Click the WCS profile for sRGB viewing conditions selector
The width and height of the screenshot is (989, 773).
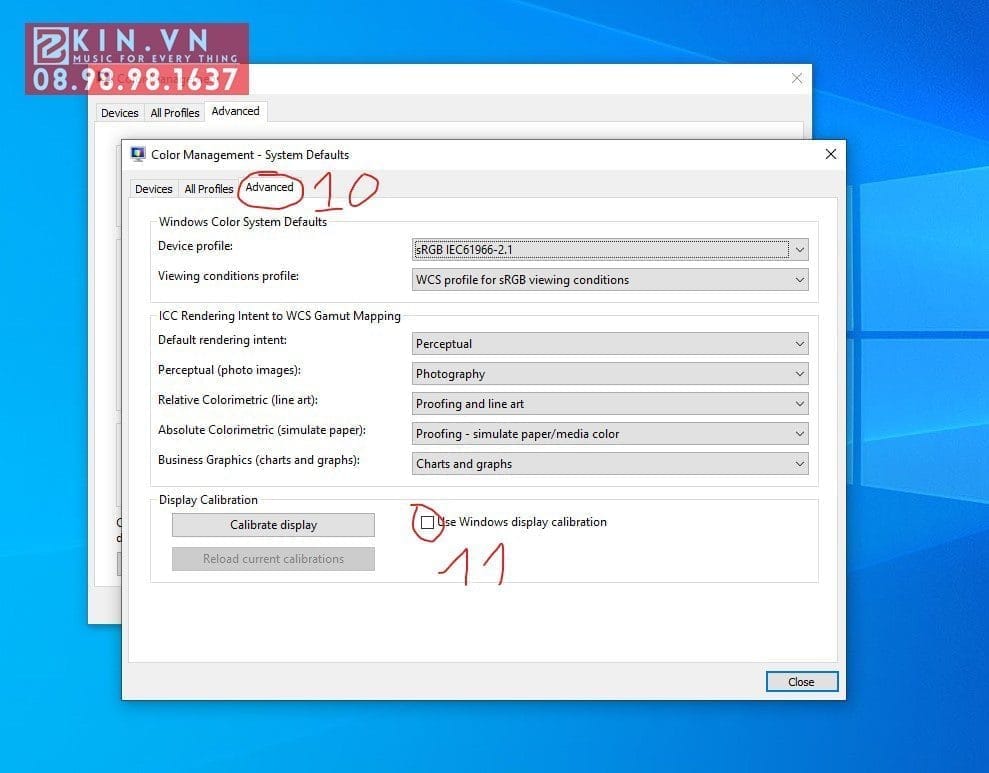(x=600, y=279)
